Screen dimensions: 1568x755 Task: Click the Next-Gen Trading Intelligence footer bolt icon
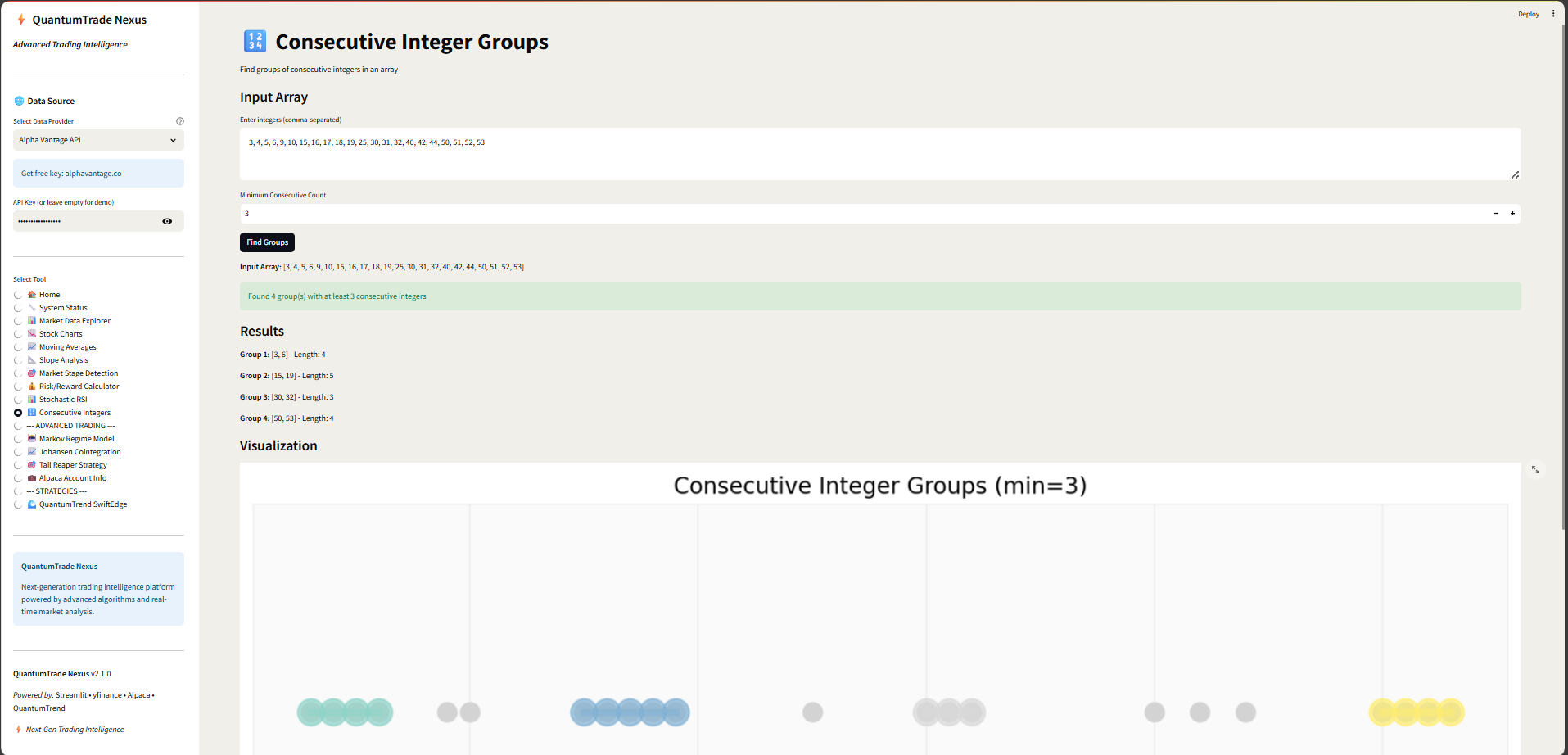point(18,730)
